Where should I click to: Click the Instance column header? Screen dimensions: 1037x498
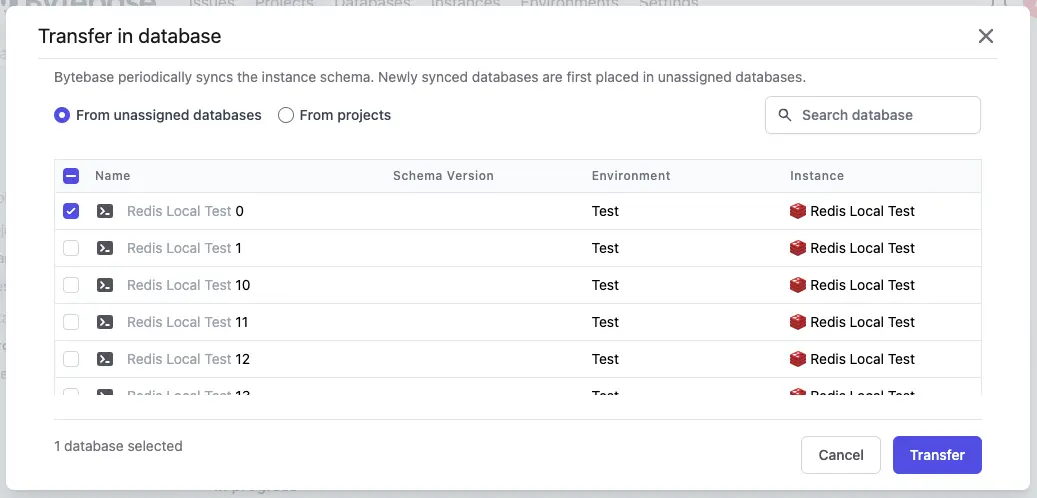point(817,176)
